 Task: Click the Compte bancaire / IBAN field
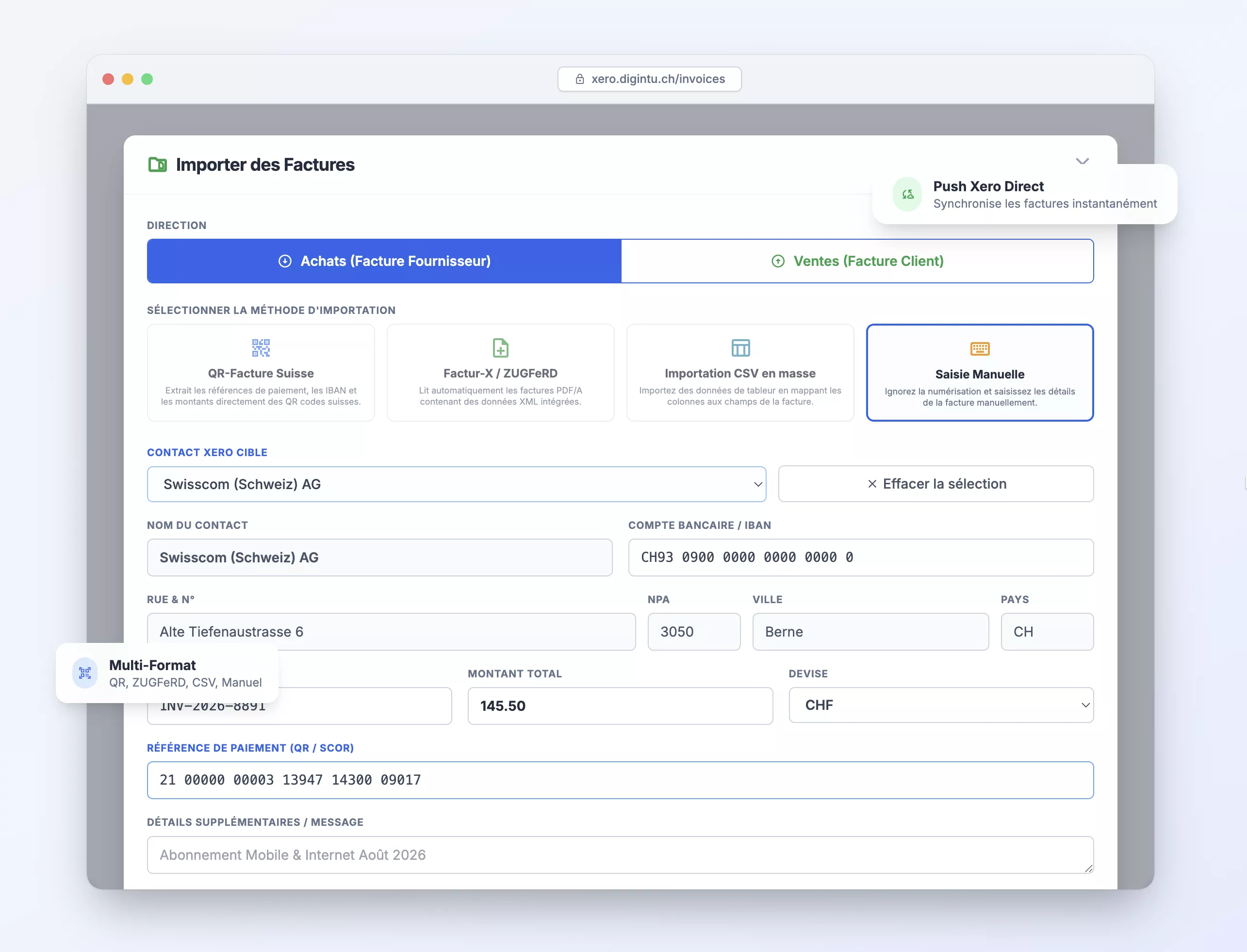861,557
